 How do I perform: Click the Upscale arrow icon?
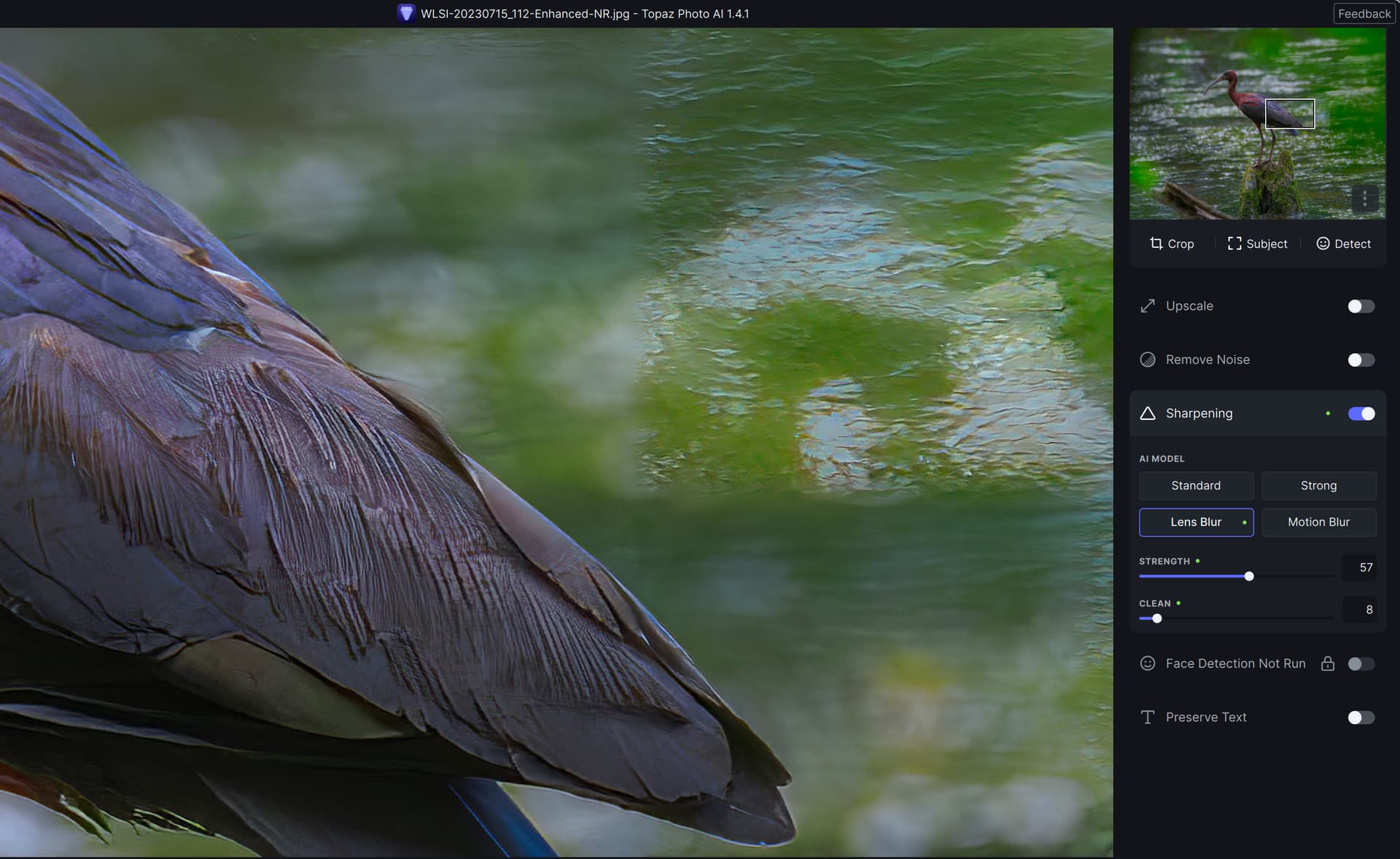tap(1148, 306)
